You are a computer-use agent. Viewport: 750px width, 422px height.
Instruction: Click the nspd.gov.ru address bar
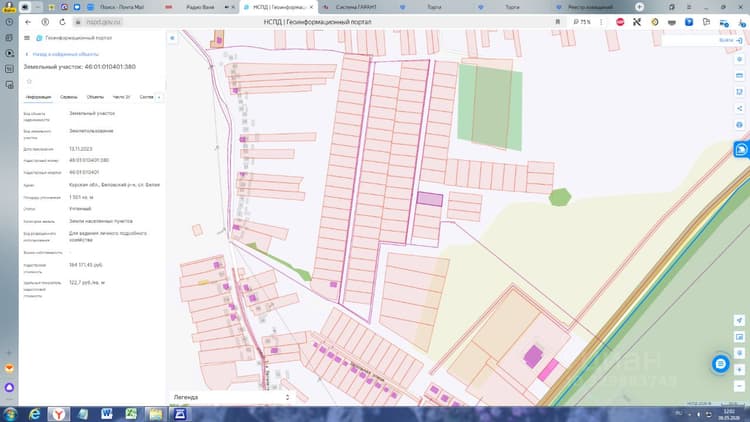104,22
